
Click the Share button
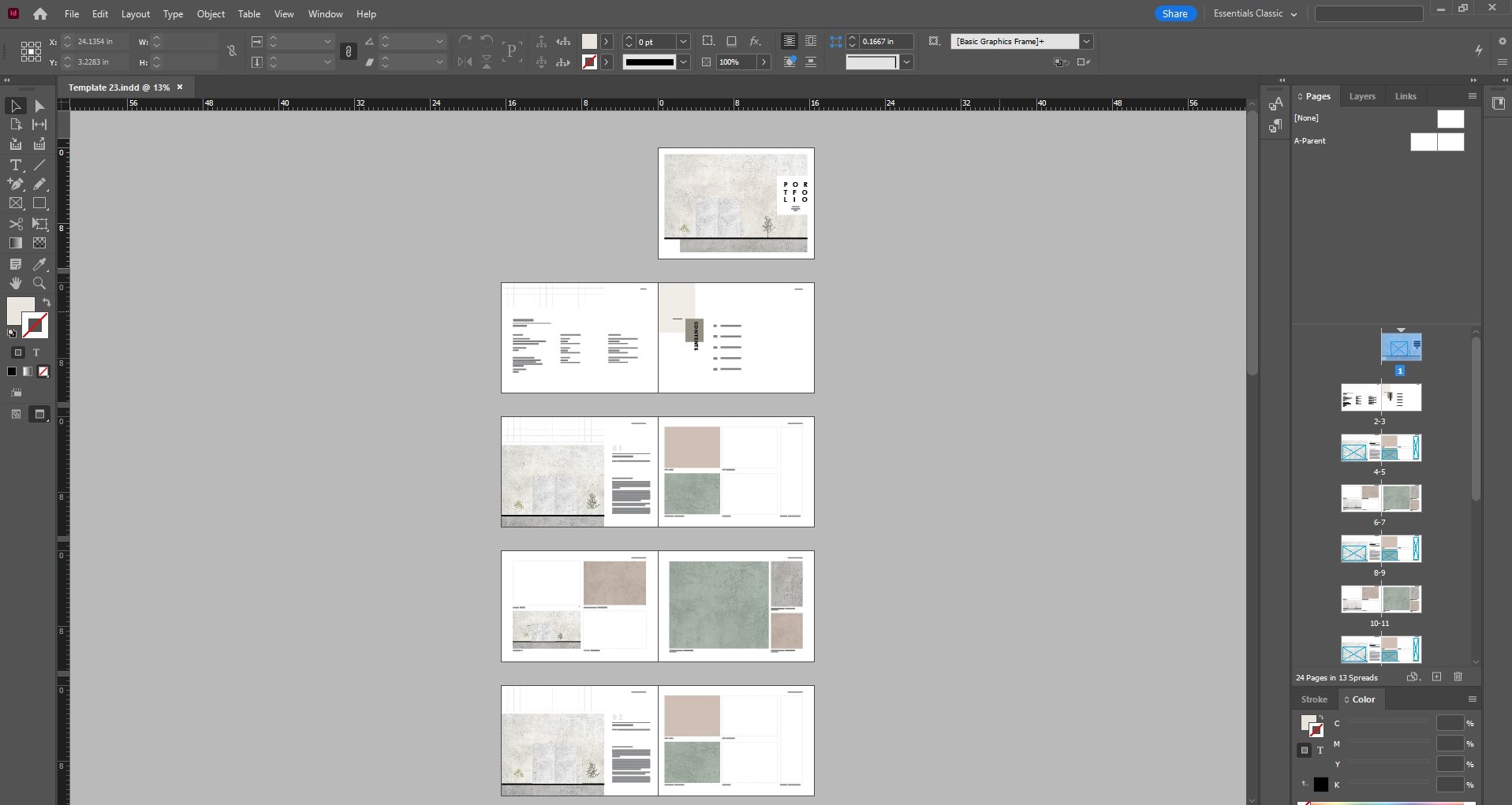tap(1174, 13)
